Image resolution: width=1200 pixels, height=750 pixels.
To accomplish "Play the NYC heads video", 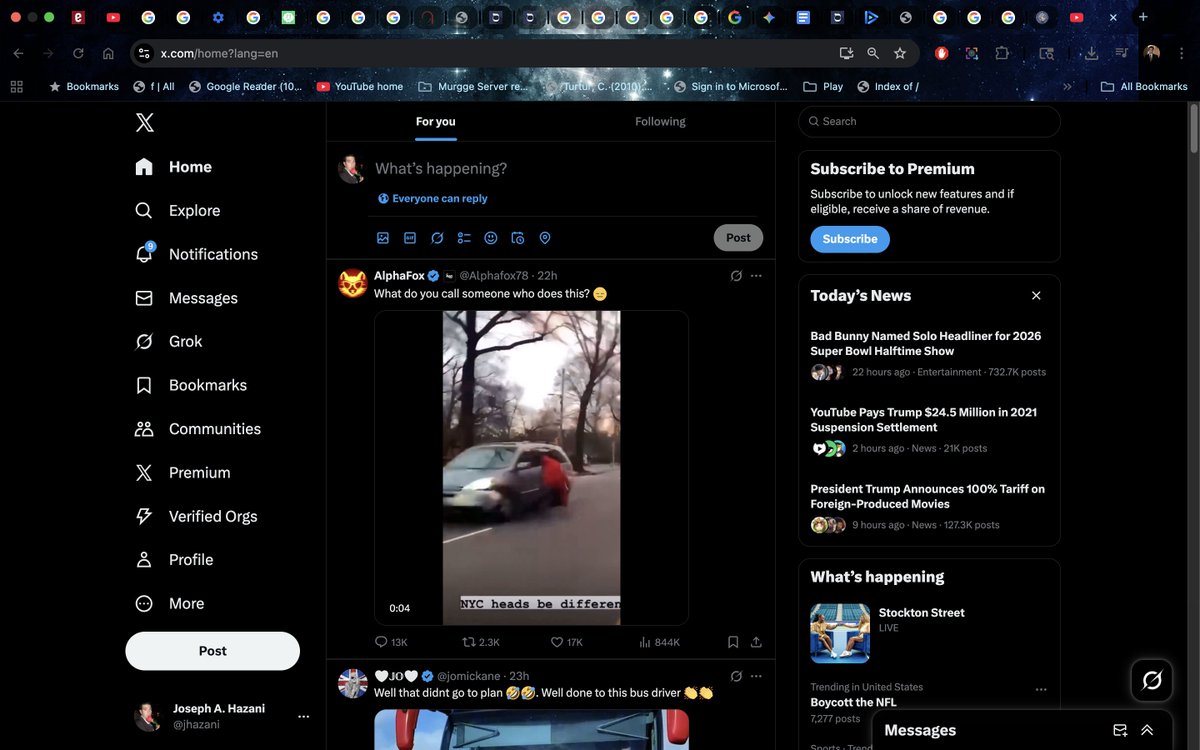I will click(531, 468).
